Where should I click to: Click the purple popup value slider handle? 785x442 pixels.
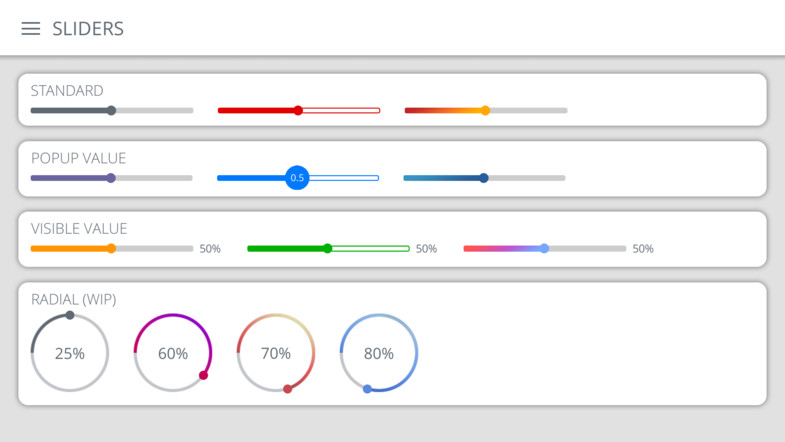[111, 178]
